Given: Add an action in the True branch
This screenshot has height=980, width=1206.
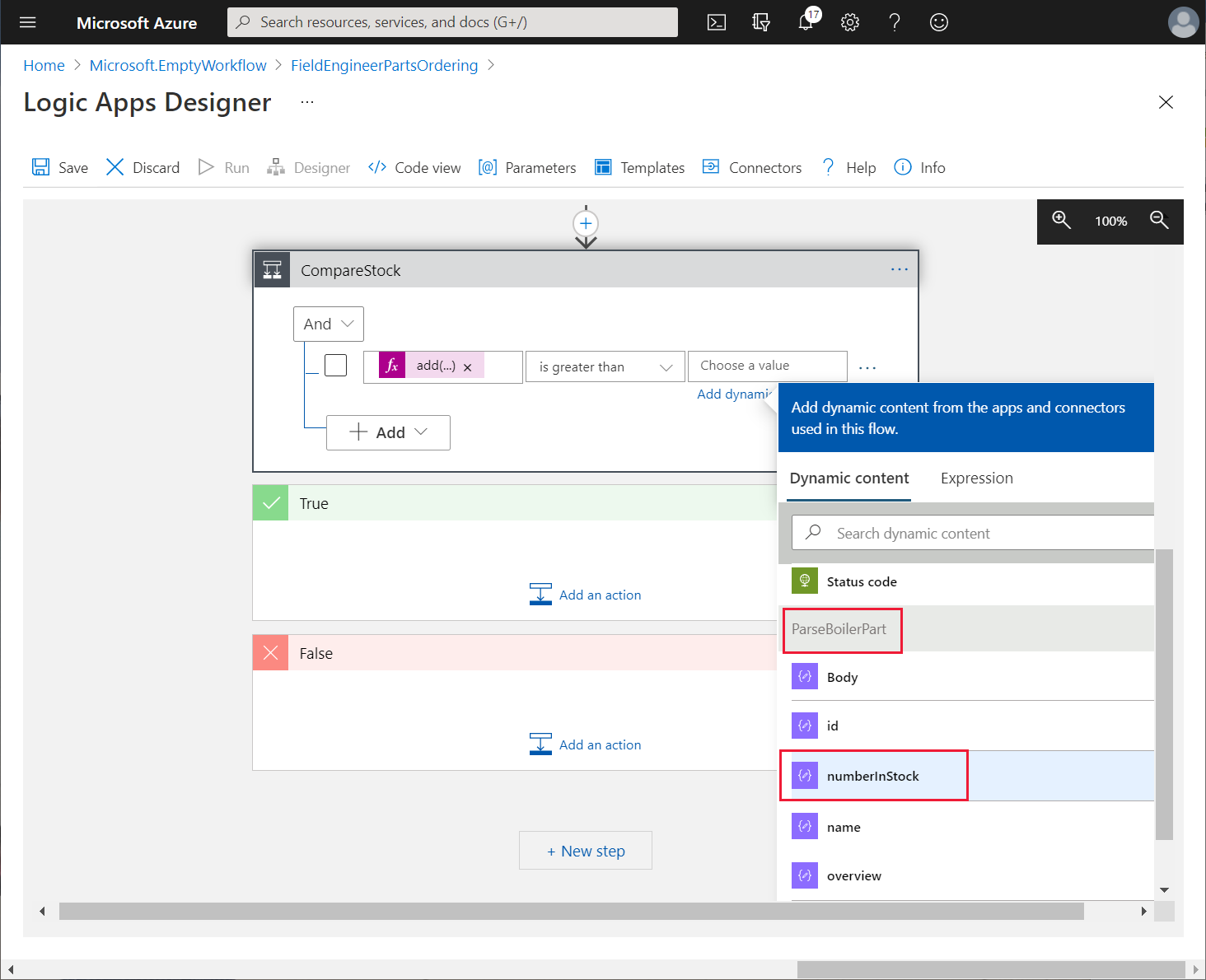Looking at the screenshot, I should coord(585,595).
